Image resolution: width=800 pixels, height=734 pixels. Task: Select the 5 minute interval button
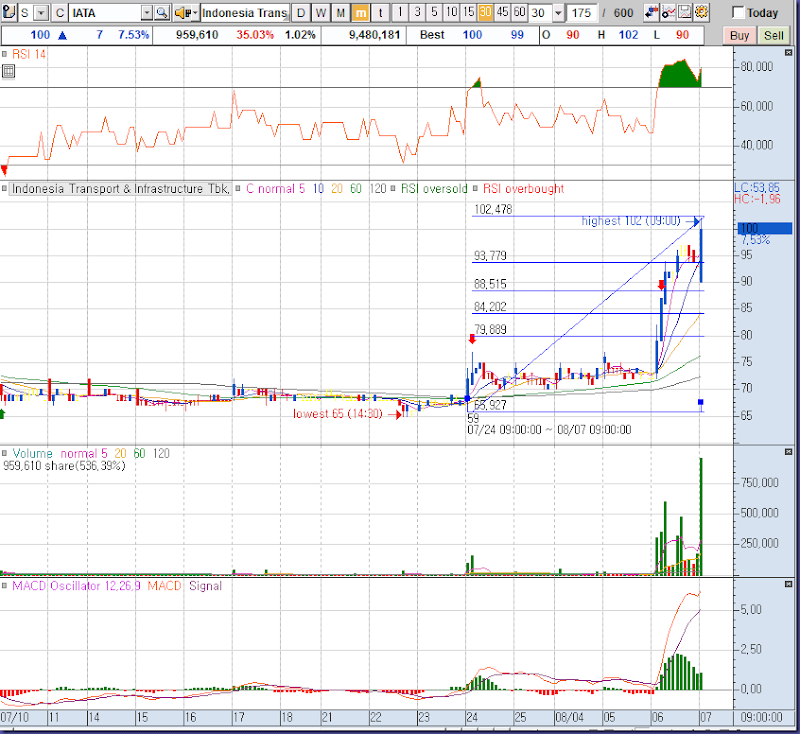434,12
